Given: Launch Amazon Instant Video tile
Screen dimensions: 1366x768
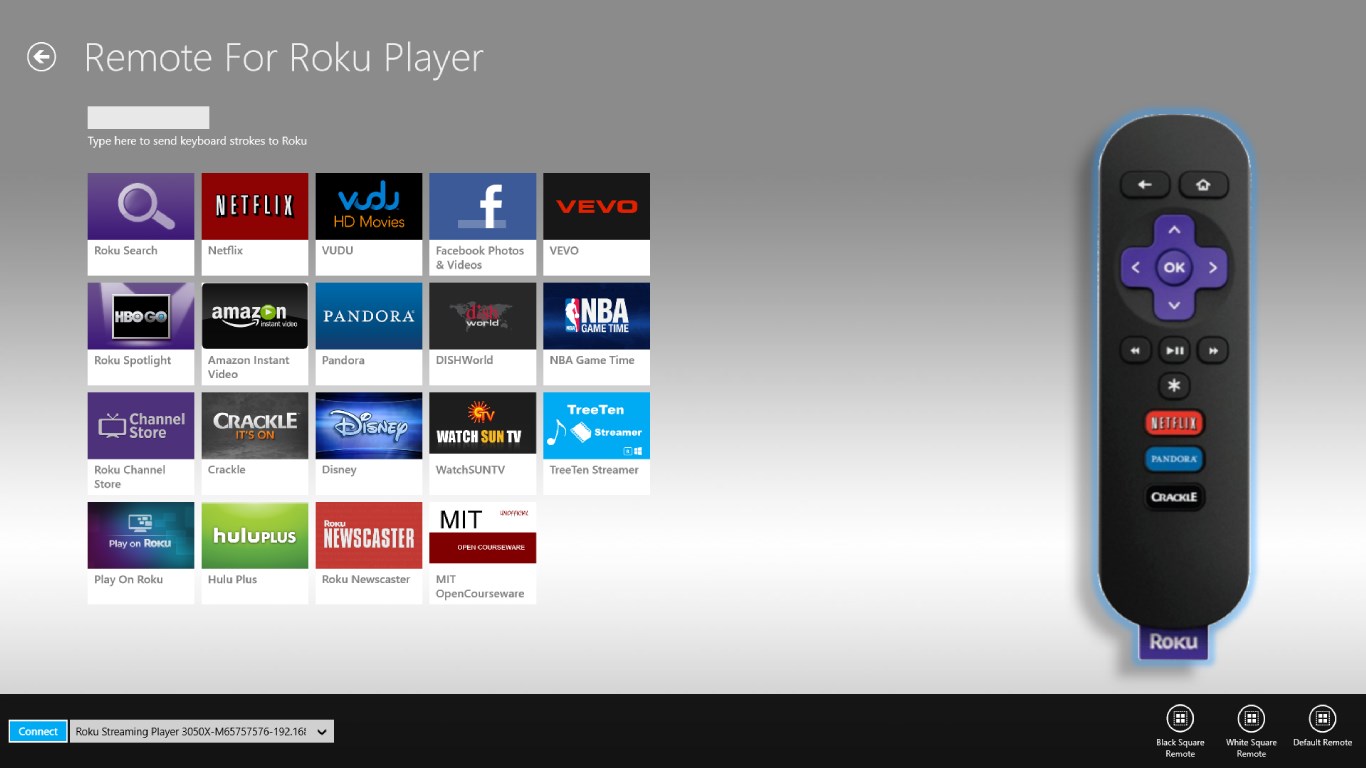Looking at the screenshot, I should pos(255,334).
